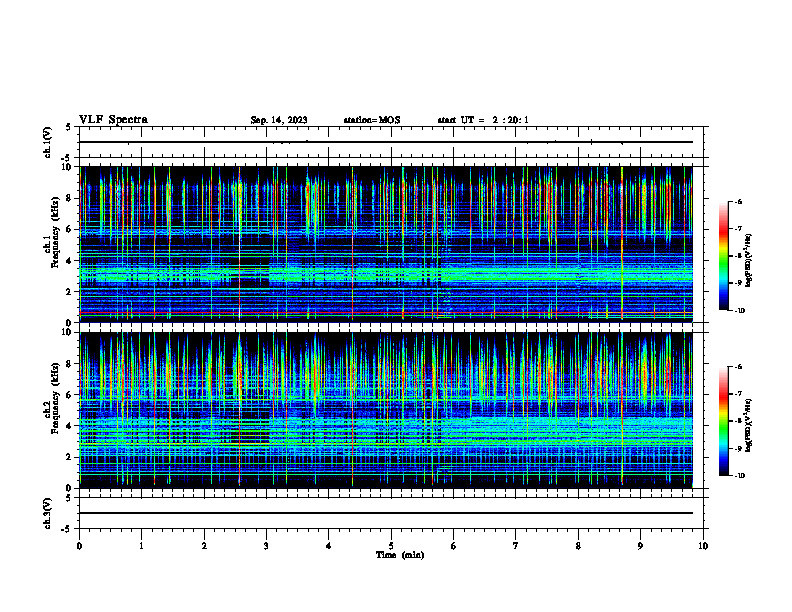This screenshot has height=612, width=792.
Task: Click the ch.3 voltage waveform trace line
Action: [386, 513]
